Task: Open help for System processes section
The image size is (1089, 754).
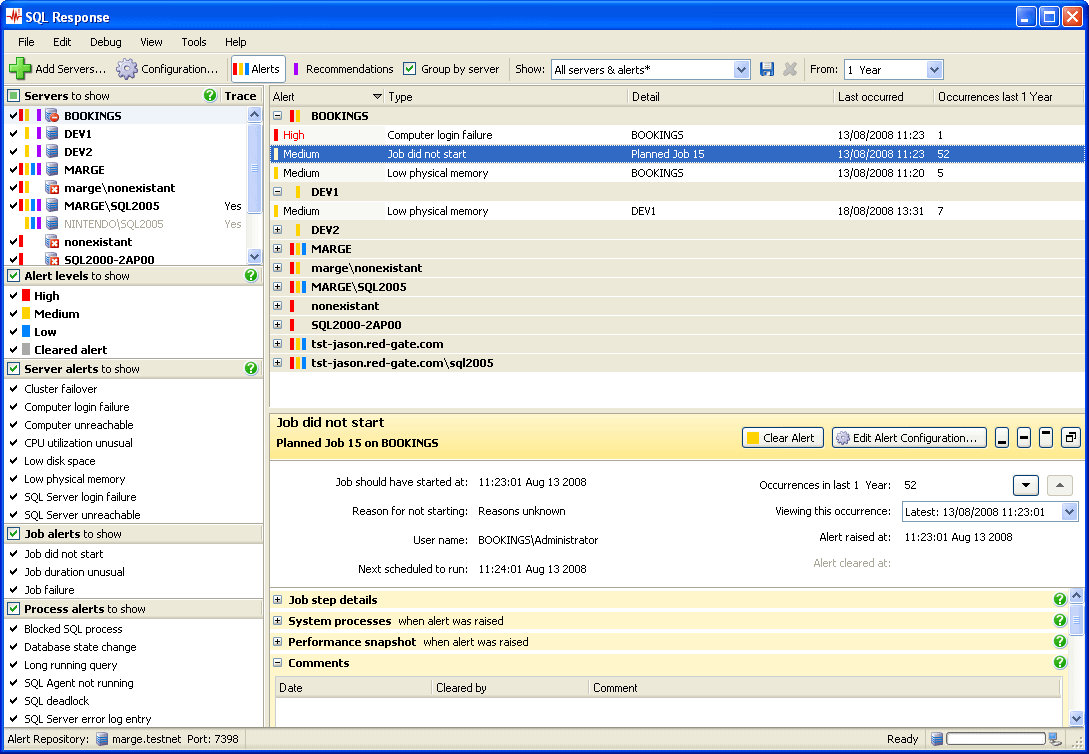Action: point(1060,620)
